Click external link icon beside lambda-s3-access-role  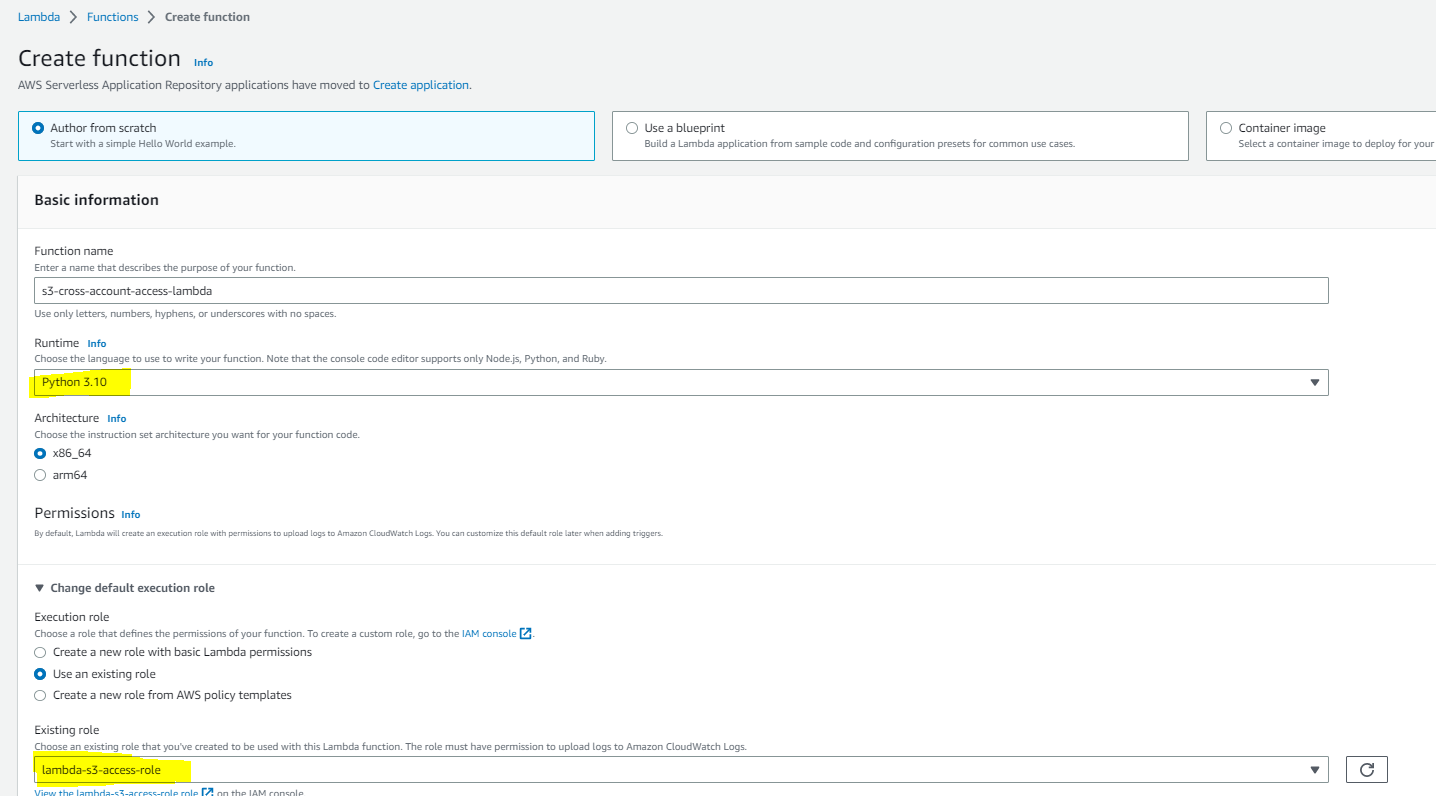click(x=208, y=792)
